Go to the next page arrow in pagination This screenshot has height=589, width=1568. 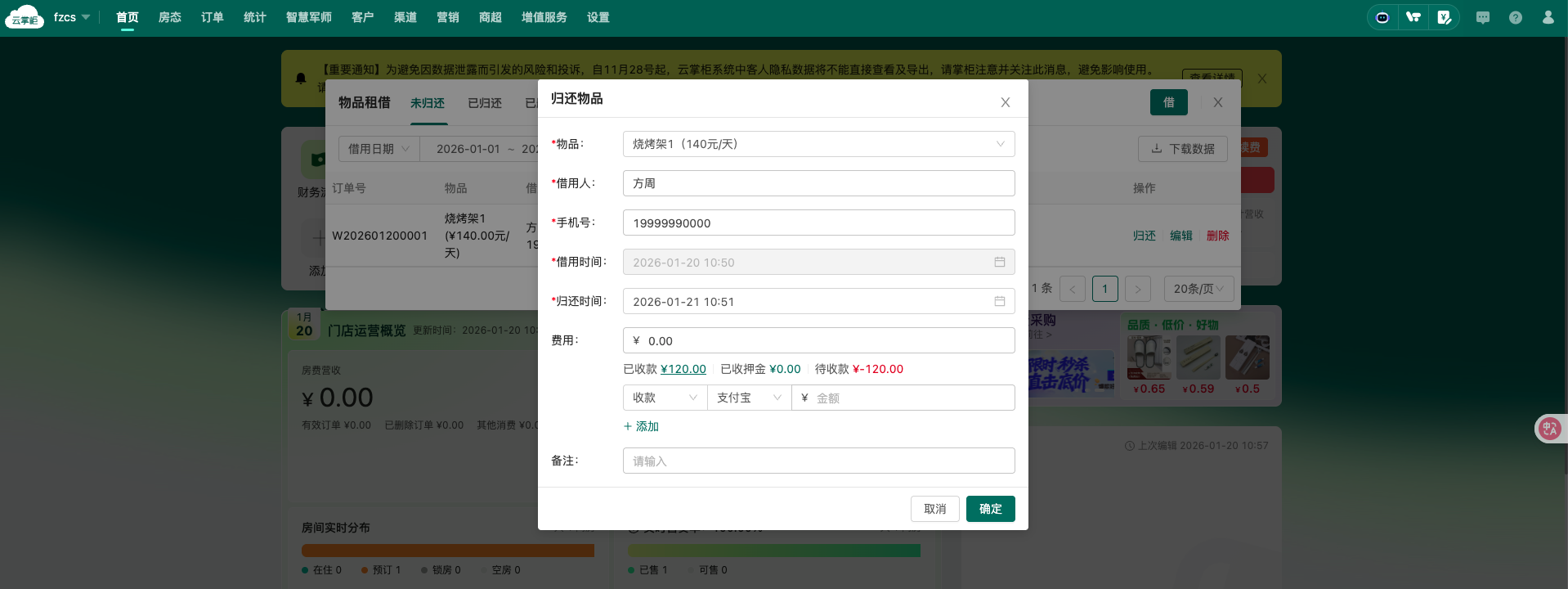click(1138, 289)
